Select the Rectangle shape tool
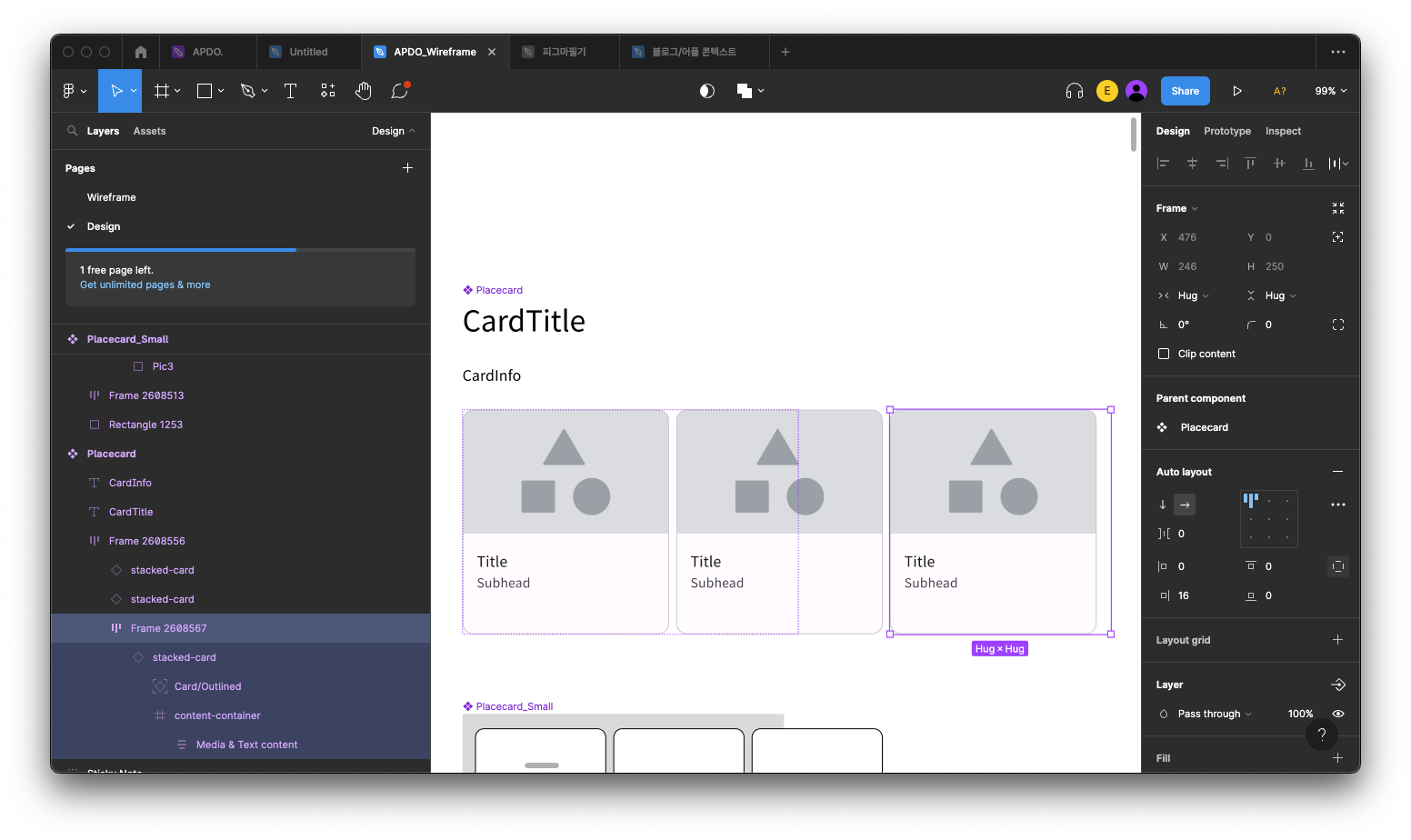1411x840 pixels. point(205,91)
